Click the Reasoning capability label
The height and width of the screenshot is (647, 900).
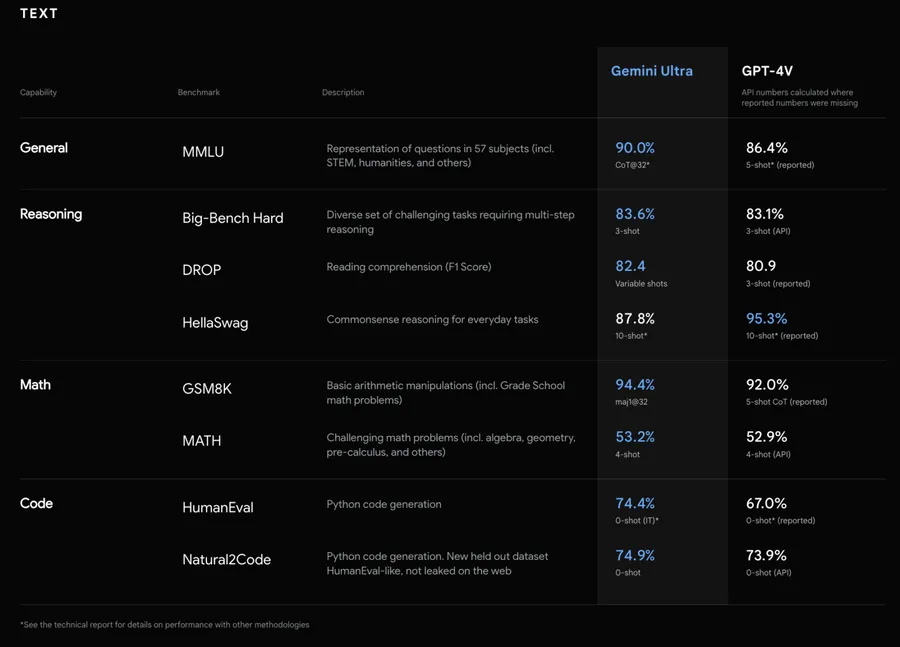click(51, 213)
